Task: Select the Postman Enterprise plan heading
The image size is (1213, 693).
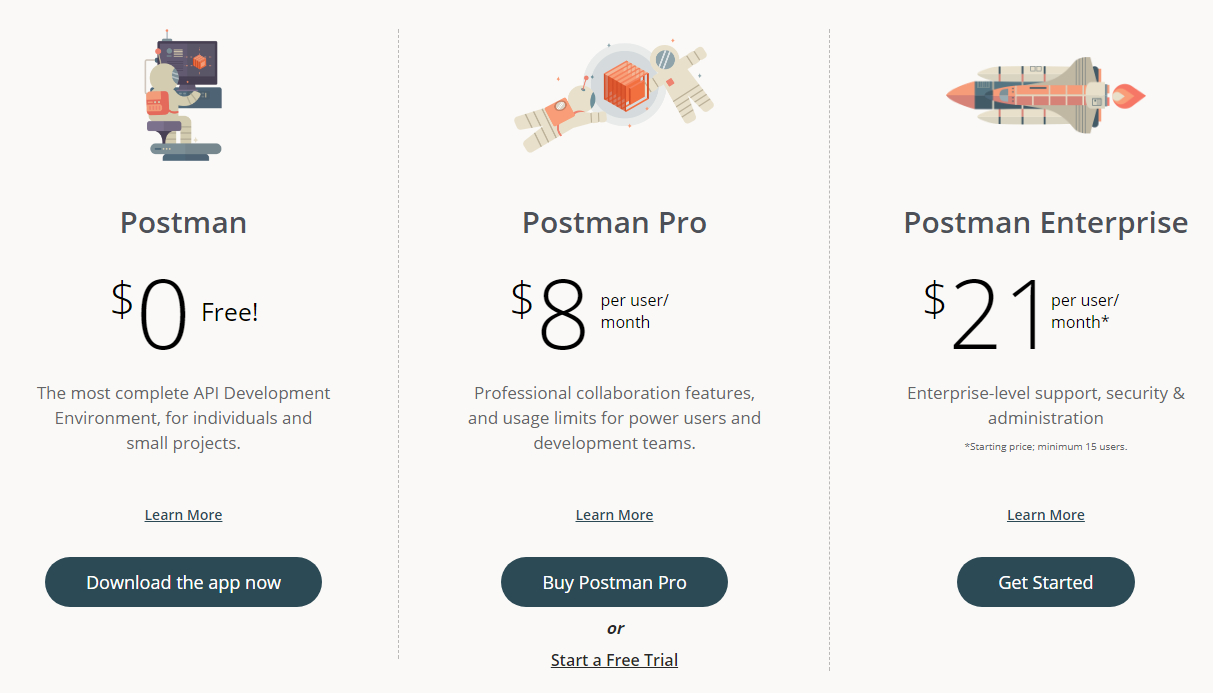Action: click(x=1046, y=222)
